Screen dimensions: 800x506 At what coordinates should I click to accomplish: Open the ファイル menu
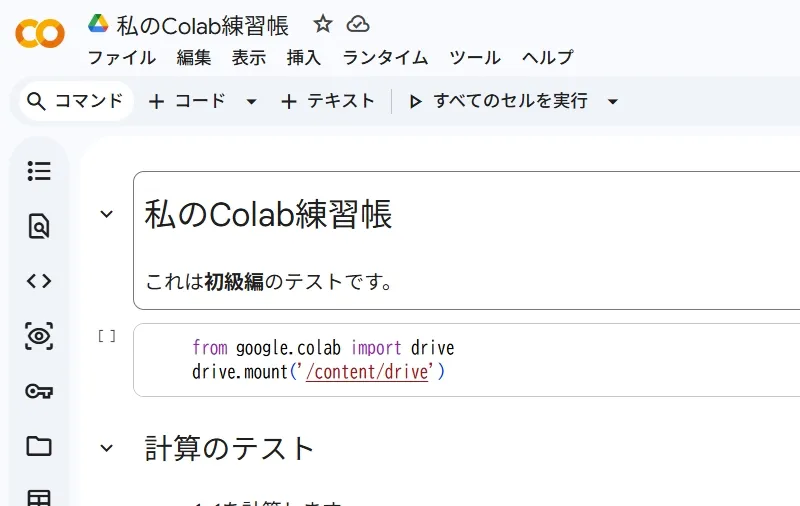121,57
